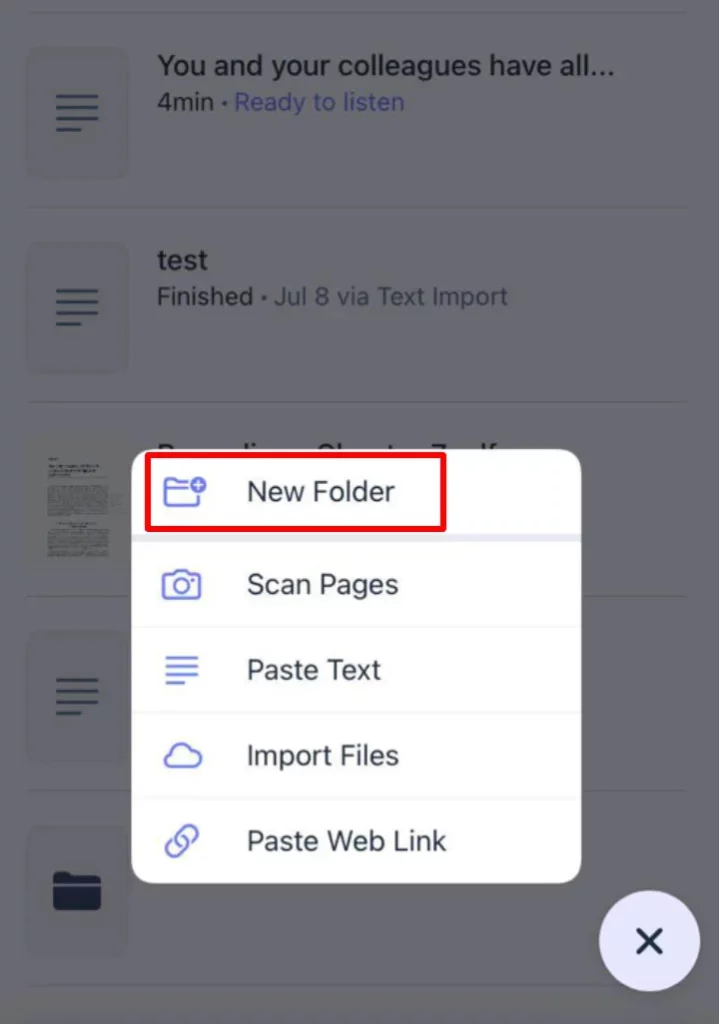The width and height of the screenshot is (719, 1024).
Task: Select the Paste Text option
Action: pyautogui.click(x=356, y=670)
